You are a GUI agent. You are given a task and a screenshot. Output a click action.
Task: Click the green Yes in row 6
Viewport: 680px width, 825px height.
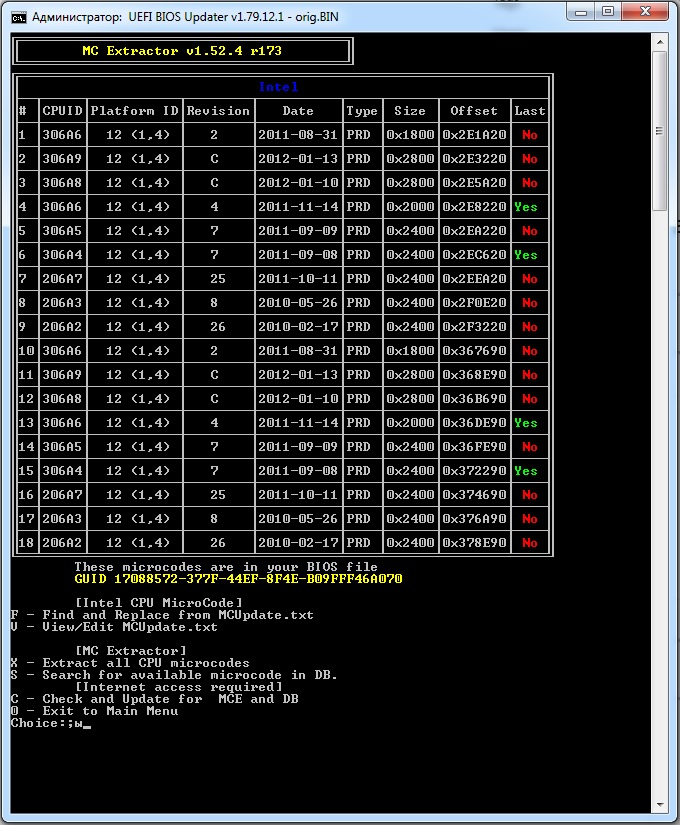tap(526, 255)
